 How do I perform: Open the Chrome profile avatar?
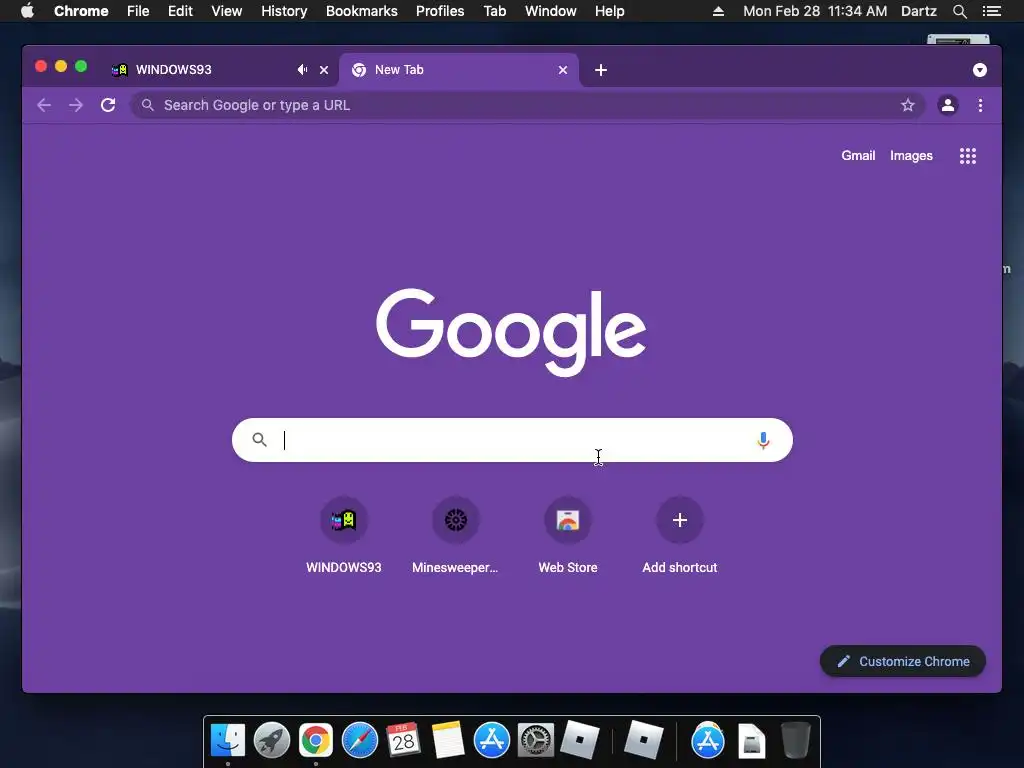(948, 105)
